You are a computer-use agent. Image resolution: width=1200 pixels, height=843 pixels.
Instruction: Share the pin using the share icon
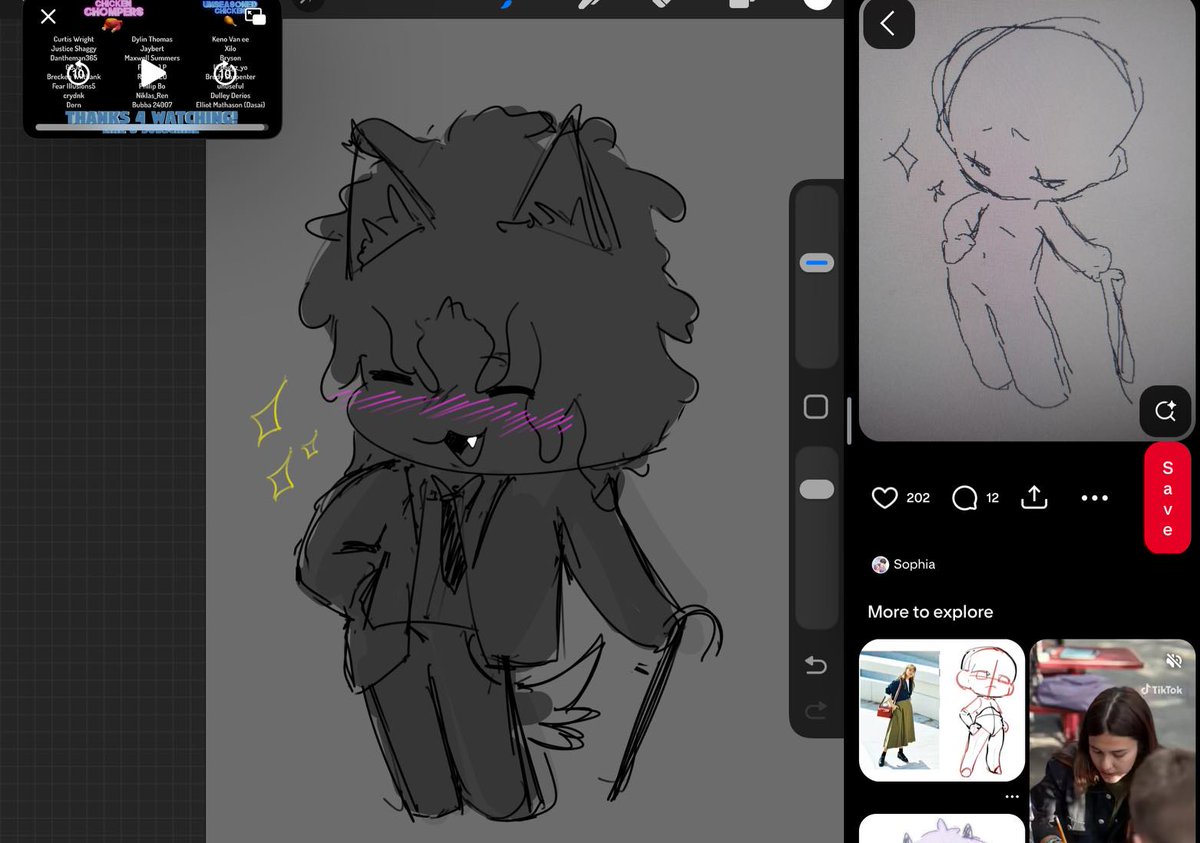[1034, 497]
